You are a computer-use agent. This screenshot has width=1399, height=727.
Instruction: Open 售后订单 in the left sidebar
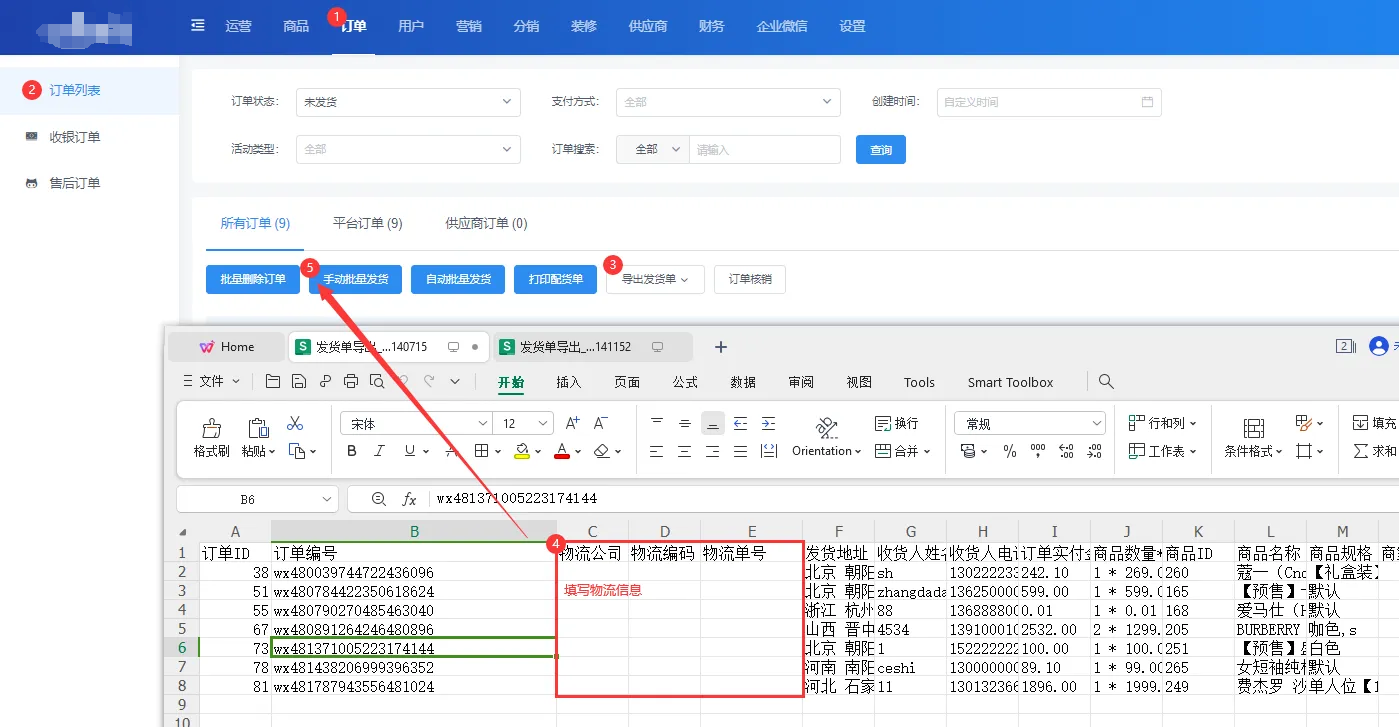pyautogui.click(x=75, y=183)
